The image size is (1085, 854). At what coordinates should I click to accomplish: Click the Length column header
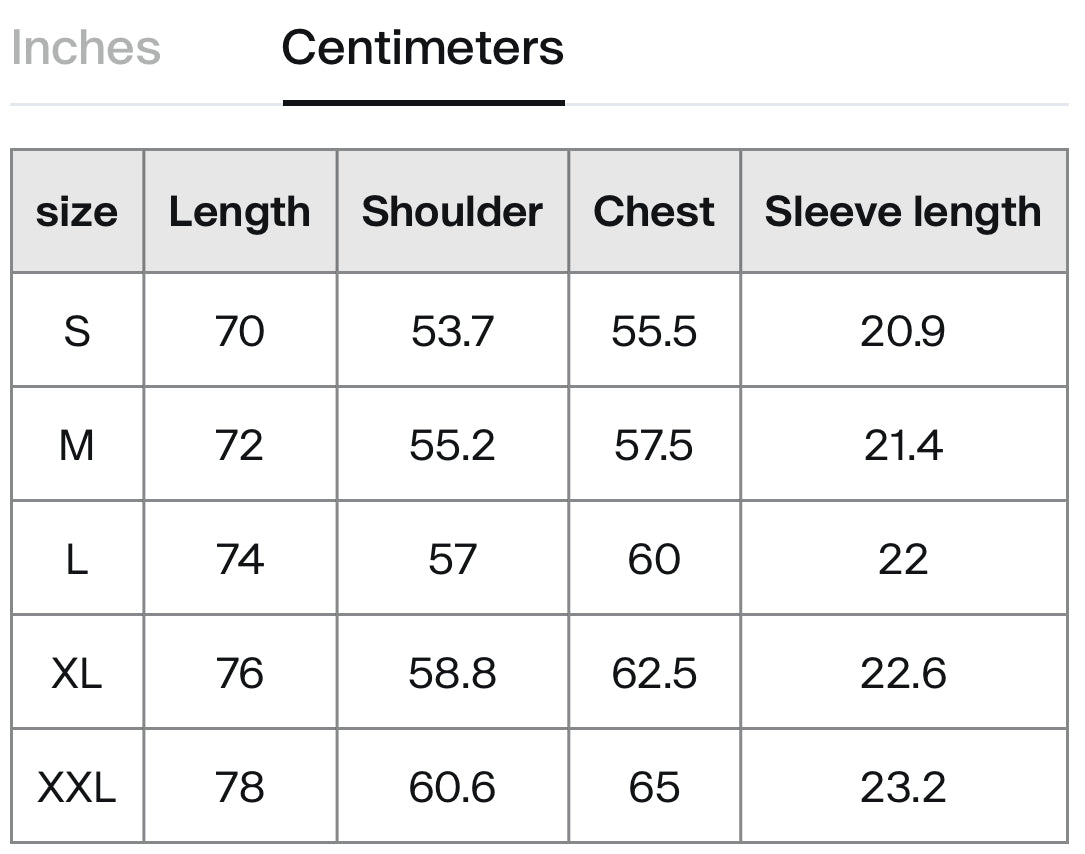click(239, 211)
